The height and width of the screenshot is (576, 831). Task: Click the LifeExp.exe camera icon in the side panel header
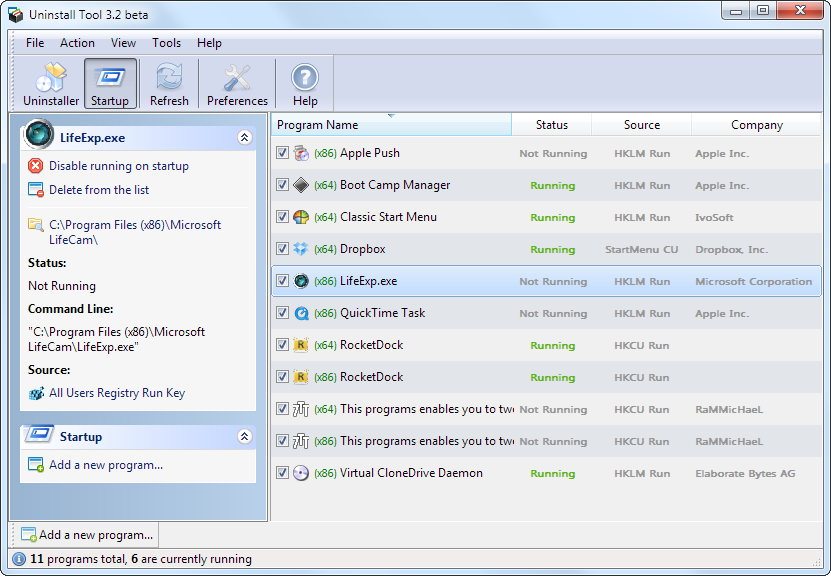pos(38,134)
